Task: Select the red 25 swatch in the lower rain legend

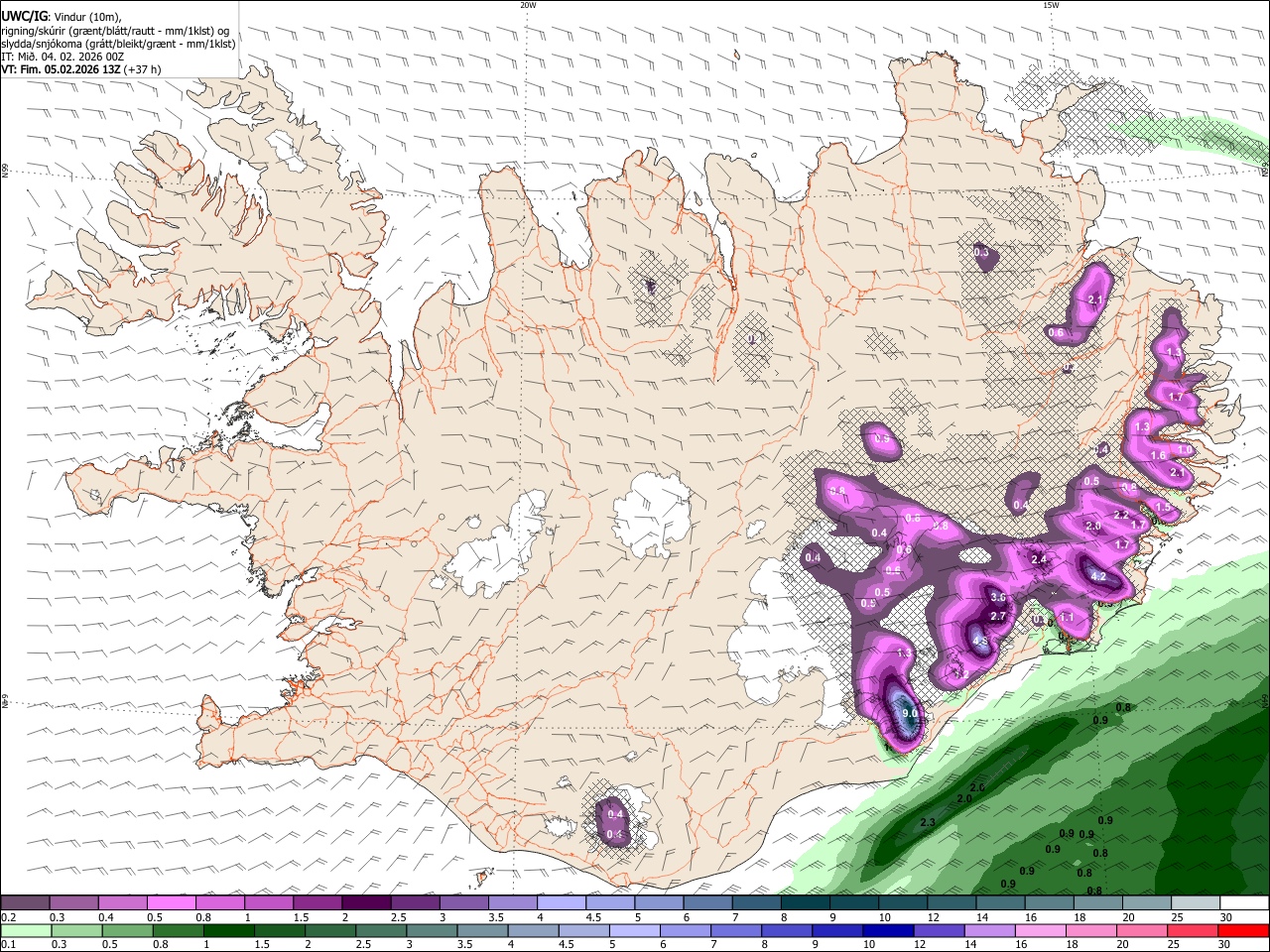Action: [x=1194, y=931]
